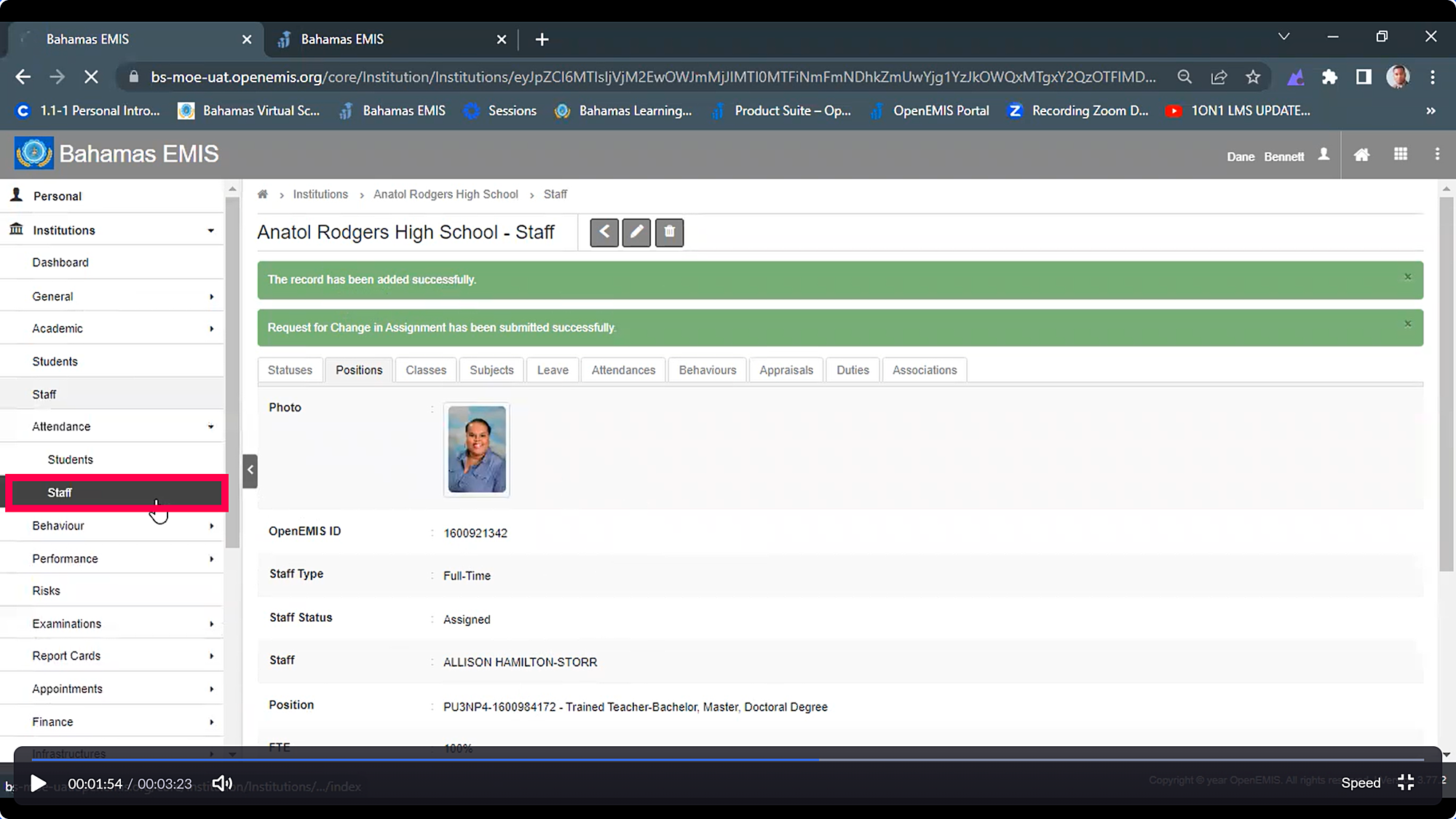Toggle the browser side panel icon
Screen dimensions: 1456x819
point(1364,77)
